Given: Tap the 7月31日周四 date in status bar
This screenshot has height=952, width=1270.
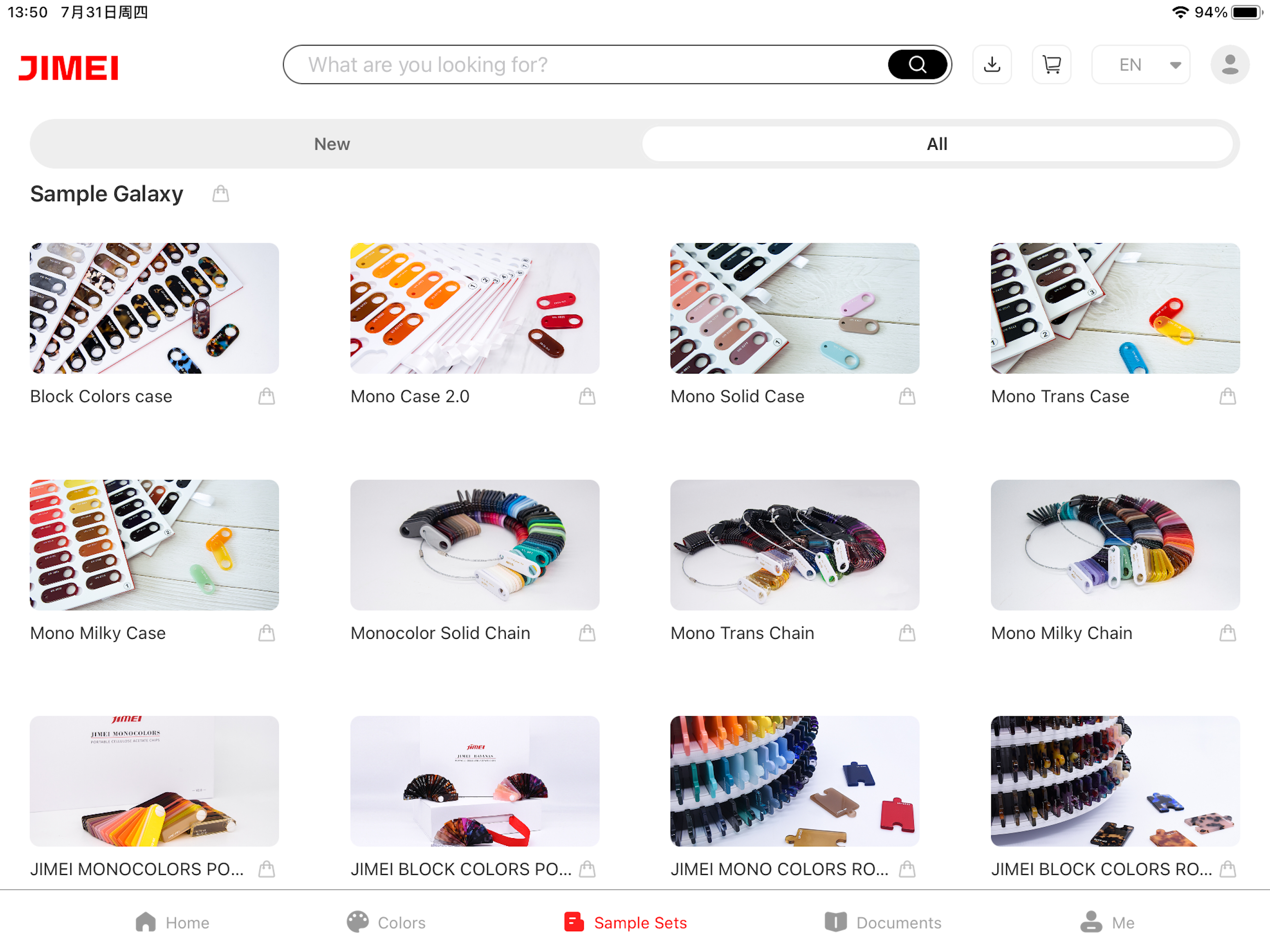Looking at the screenshot, I should pos(104,12).
